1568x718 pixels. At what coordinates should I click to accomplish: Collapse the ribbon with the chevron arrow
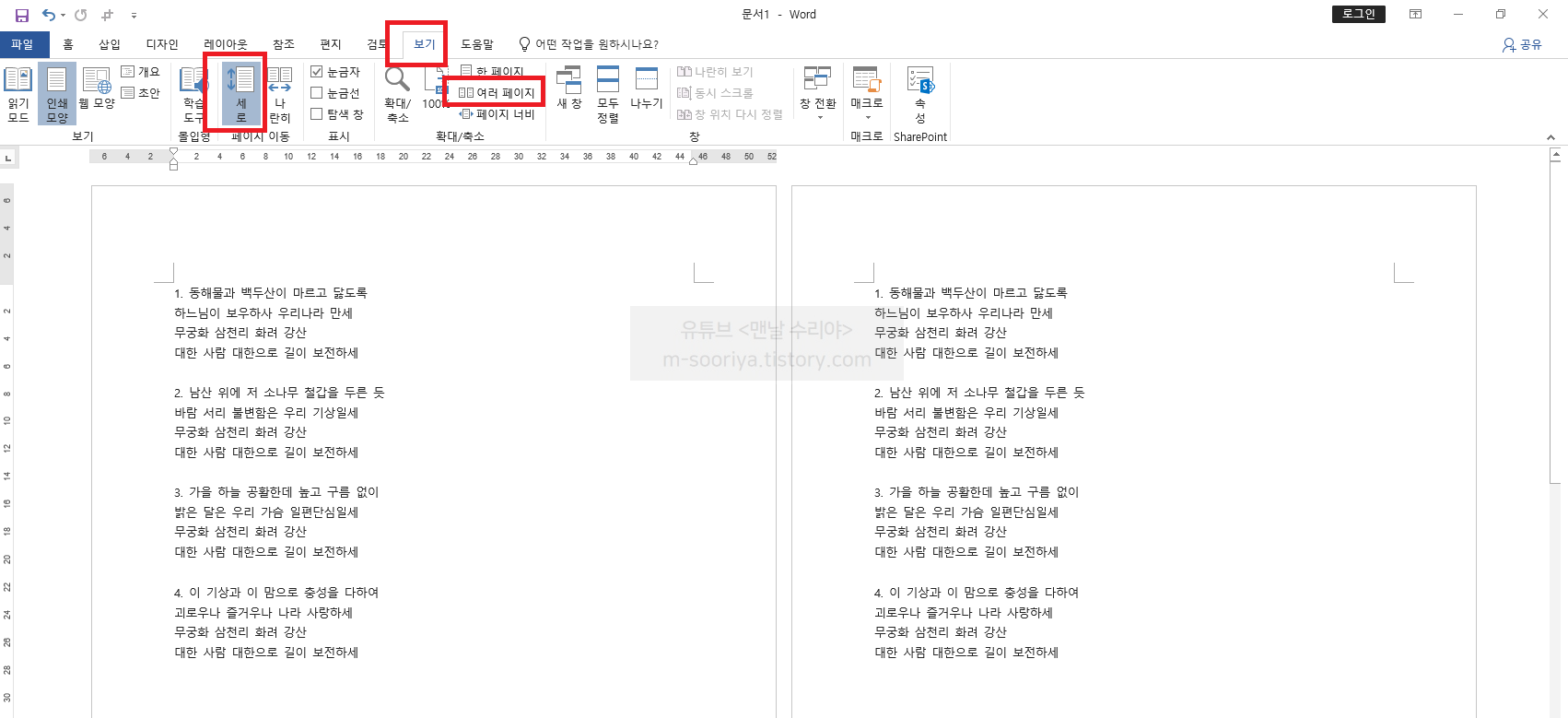(1551, 137)
